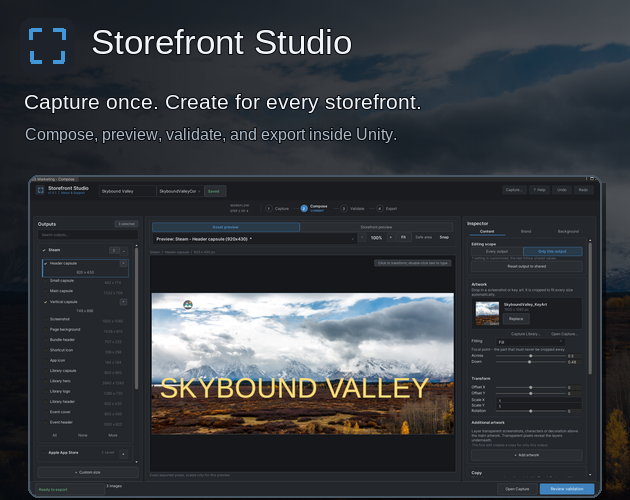
Task: Open the Preview output dropdown
Action: (254, 239)
